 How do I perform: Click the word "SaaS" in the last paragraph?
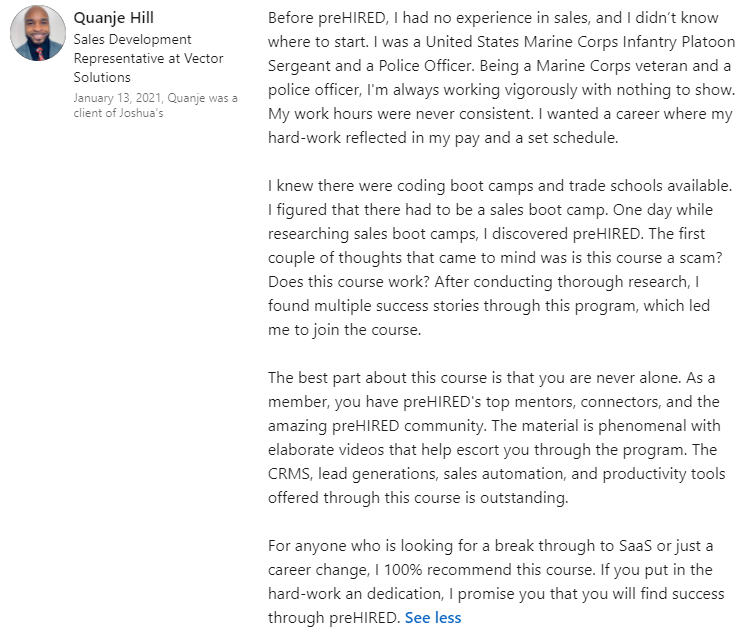pyautogui.click(x=627, y=546)
